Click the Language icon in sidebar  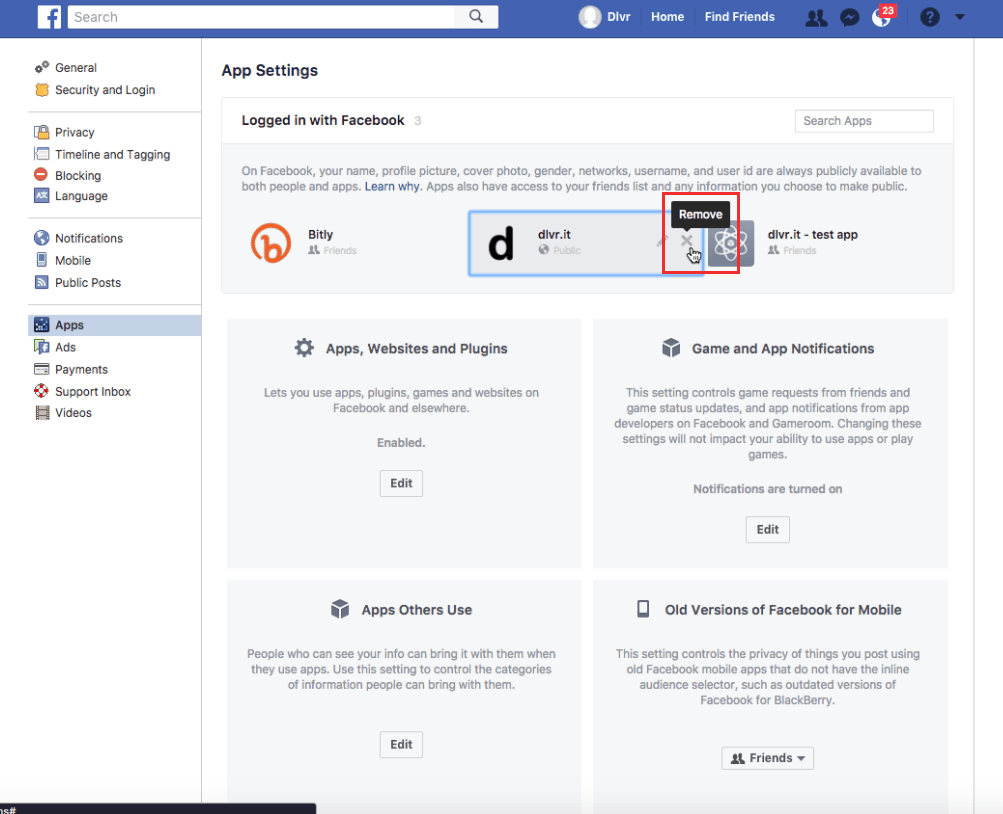(42, 196)
